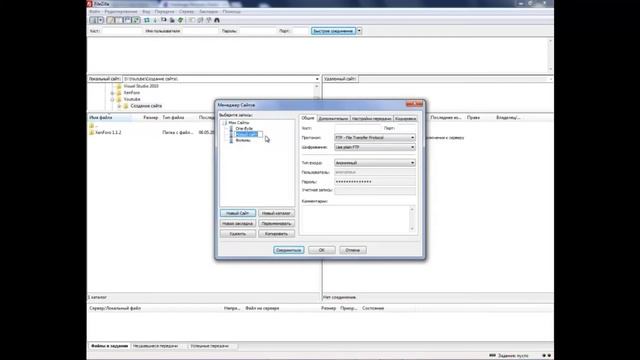Open the quick connect history dropdown arrow
The image size is (640, 360).
click(x=359, y=31)
